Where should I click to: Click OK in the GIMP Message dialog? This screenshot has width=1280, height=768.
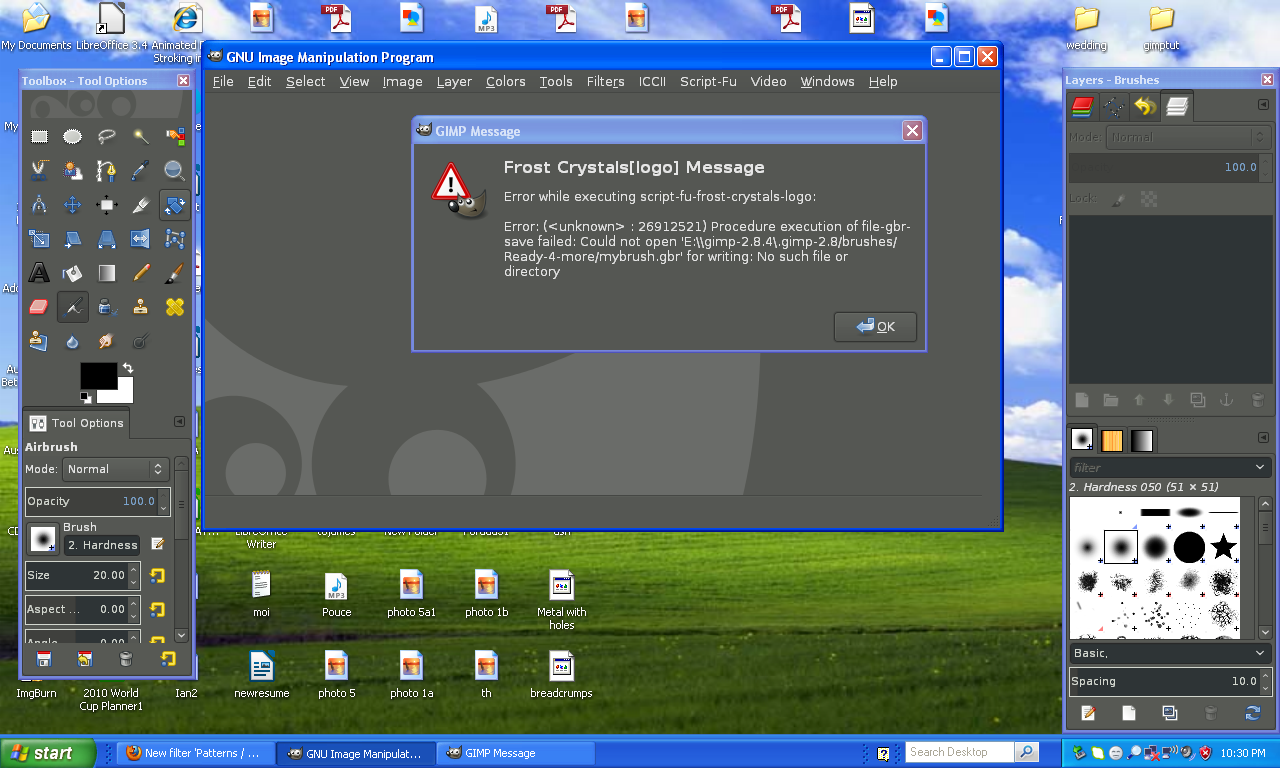(875, 327)
